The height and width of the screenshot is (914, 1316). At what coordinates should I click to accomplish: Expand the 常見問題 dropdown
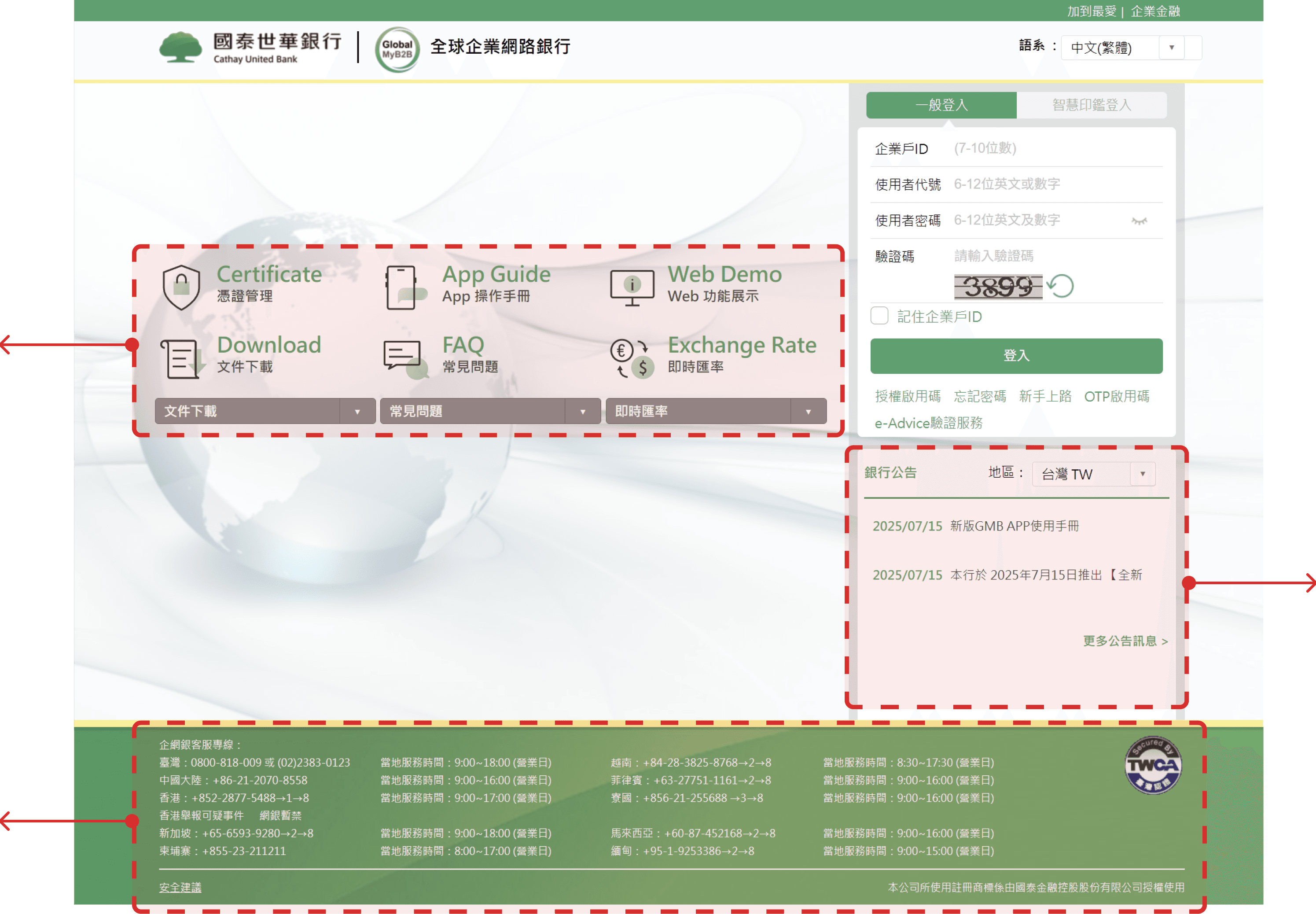point(490,411)
